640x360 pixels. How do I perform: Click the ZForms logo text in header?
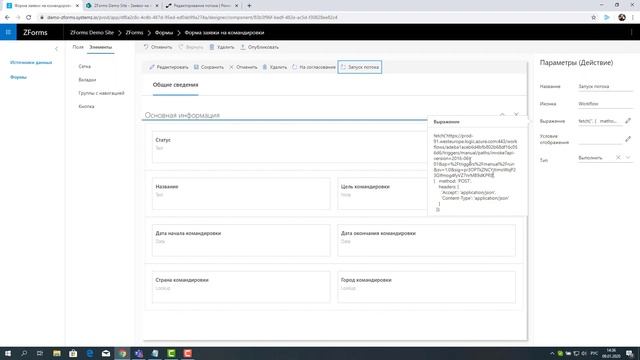pyautogui.click(x=35, y=33)
